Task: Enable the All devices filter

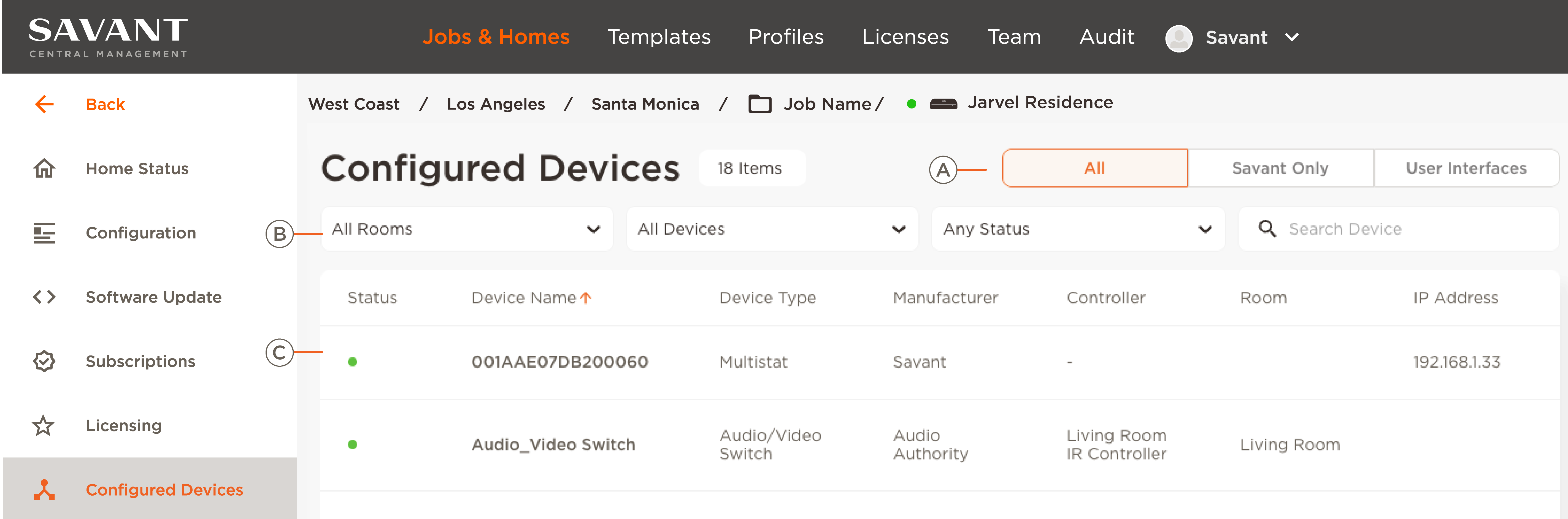Action: click(1094, 168)
